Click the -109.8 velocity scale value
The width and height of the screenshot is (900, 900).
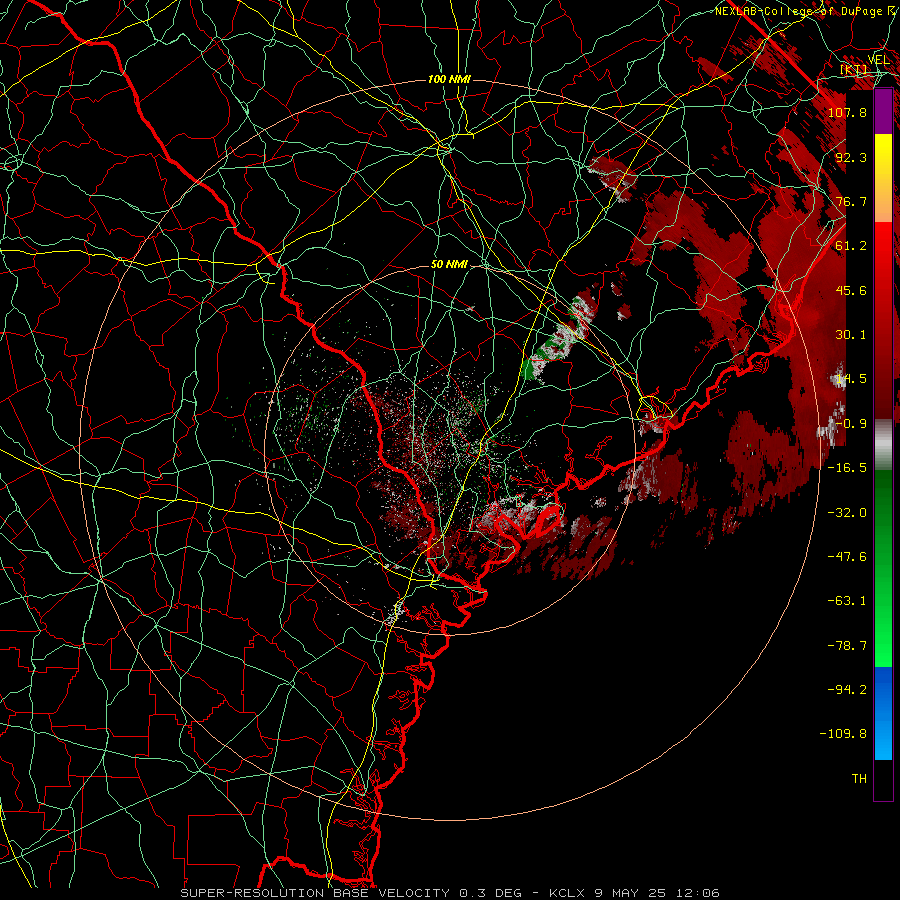844,734
